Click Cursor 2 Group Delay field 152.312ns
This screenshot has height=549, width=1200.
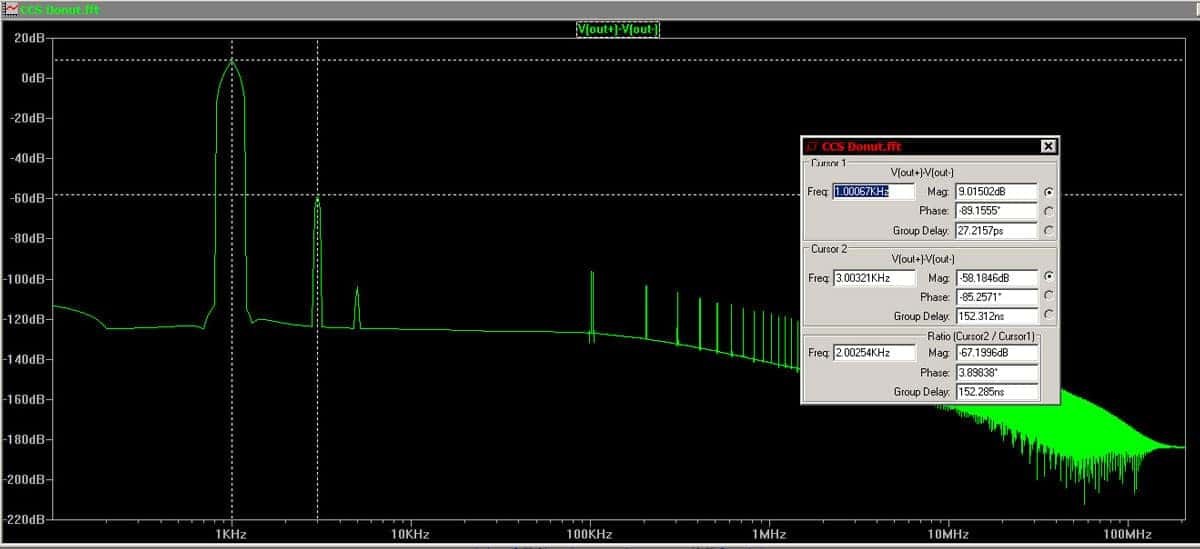[997, 315]
